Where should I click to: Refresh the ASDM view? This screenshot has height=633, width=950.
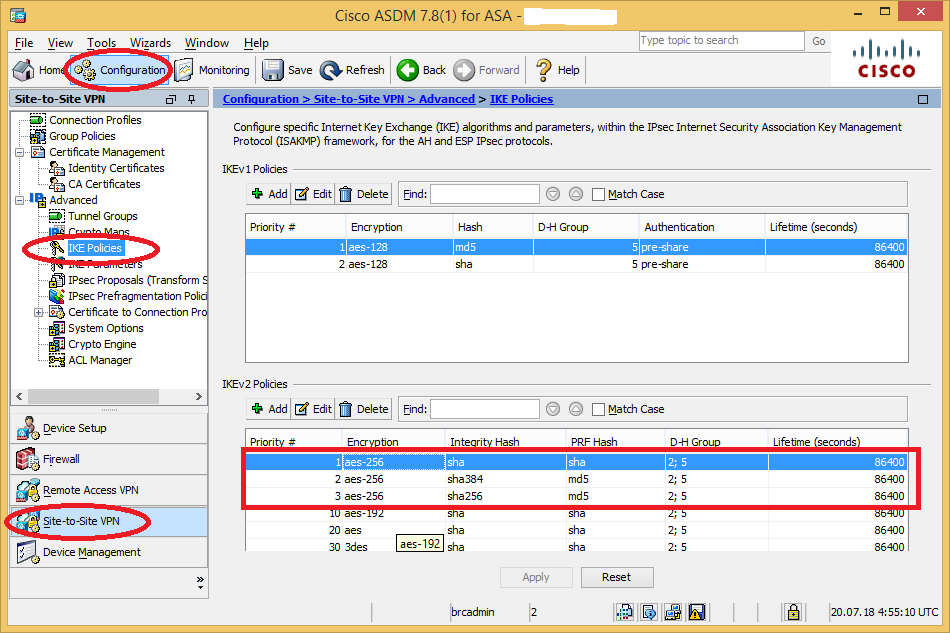point(352,70)
